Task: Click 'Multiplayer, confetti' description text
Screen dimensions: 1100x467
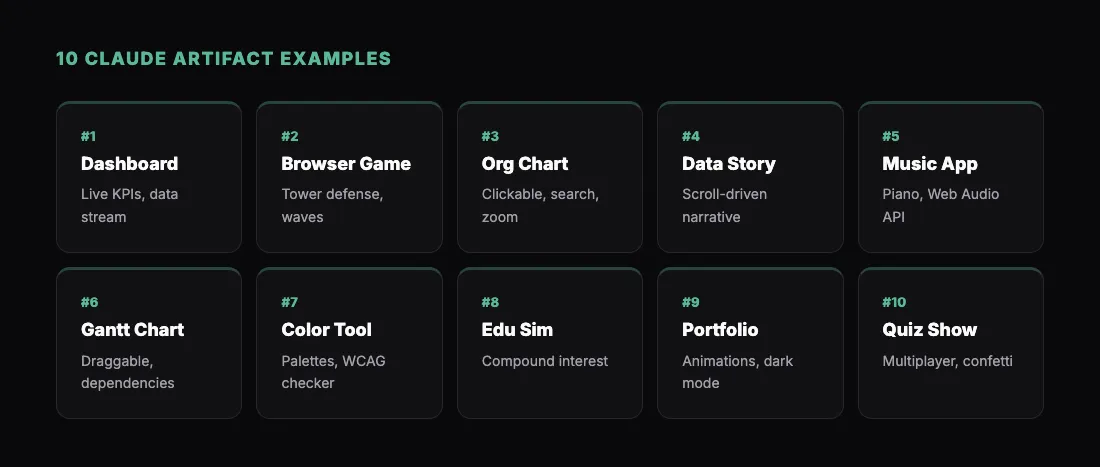Action: click(x=947, y=361)
